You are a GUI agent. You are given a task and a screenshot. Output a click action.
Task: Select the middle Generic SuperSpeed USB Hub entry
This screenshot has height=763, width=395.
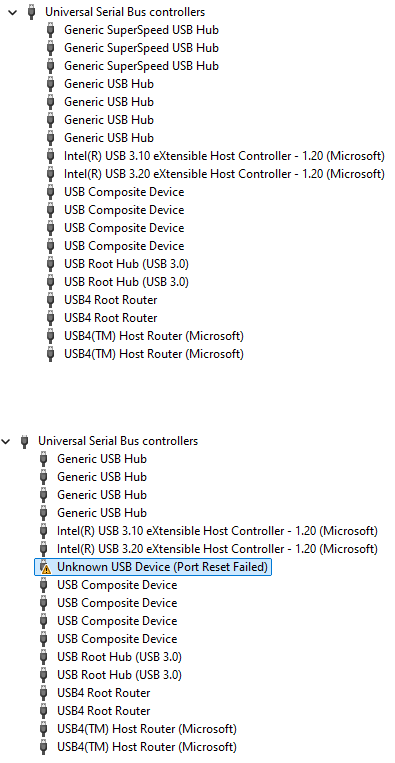tap(141, 48)
